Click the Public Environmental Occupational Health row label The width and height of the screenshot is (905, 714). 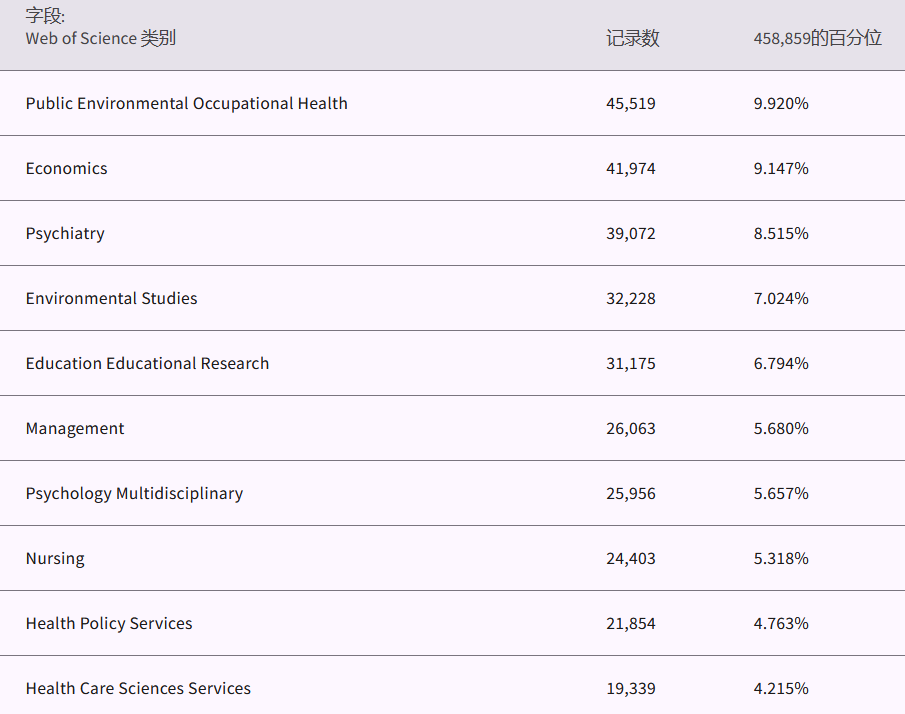[x=187, y=103]
